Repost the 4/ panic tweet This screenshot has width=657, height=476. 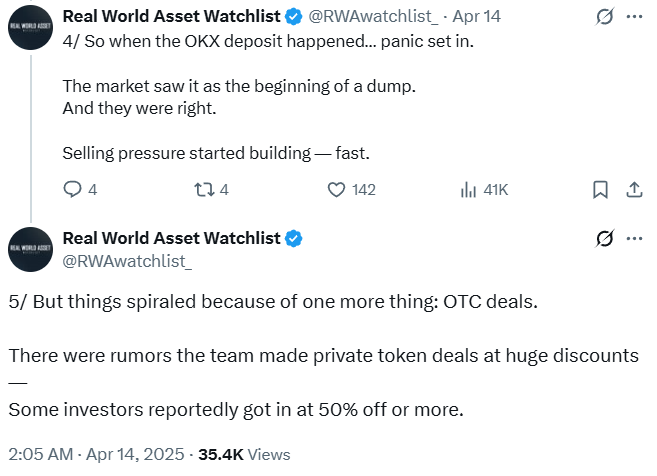204,189
